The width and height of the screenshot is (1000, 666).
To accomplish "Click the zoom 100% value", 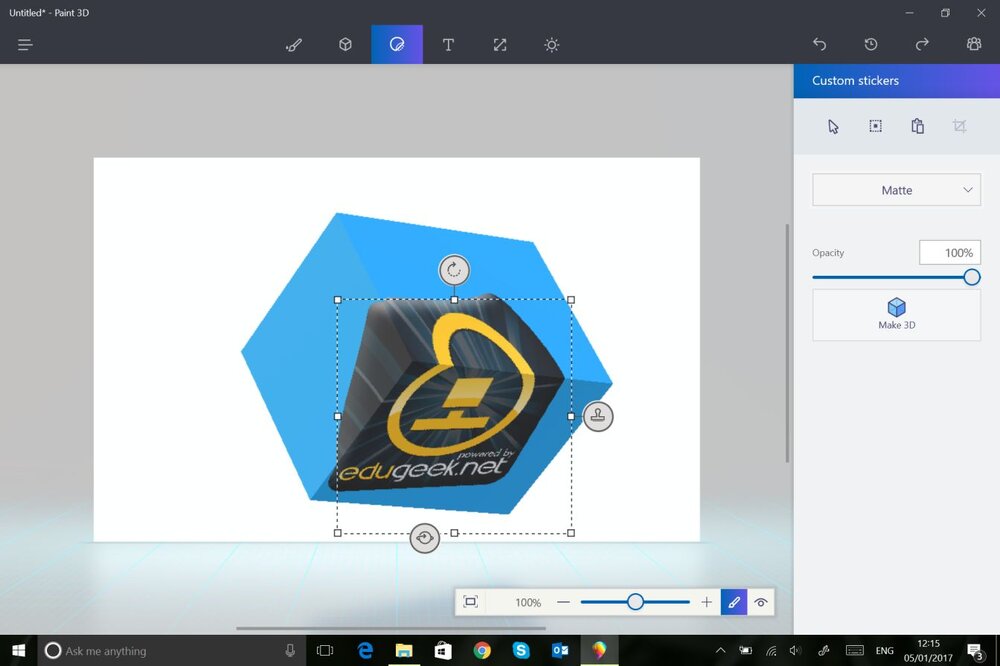I will click(528, 602).
